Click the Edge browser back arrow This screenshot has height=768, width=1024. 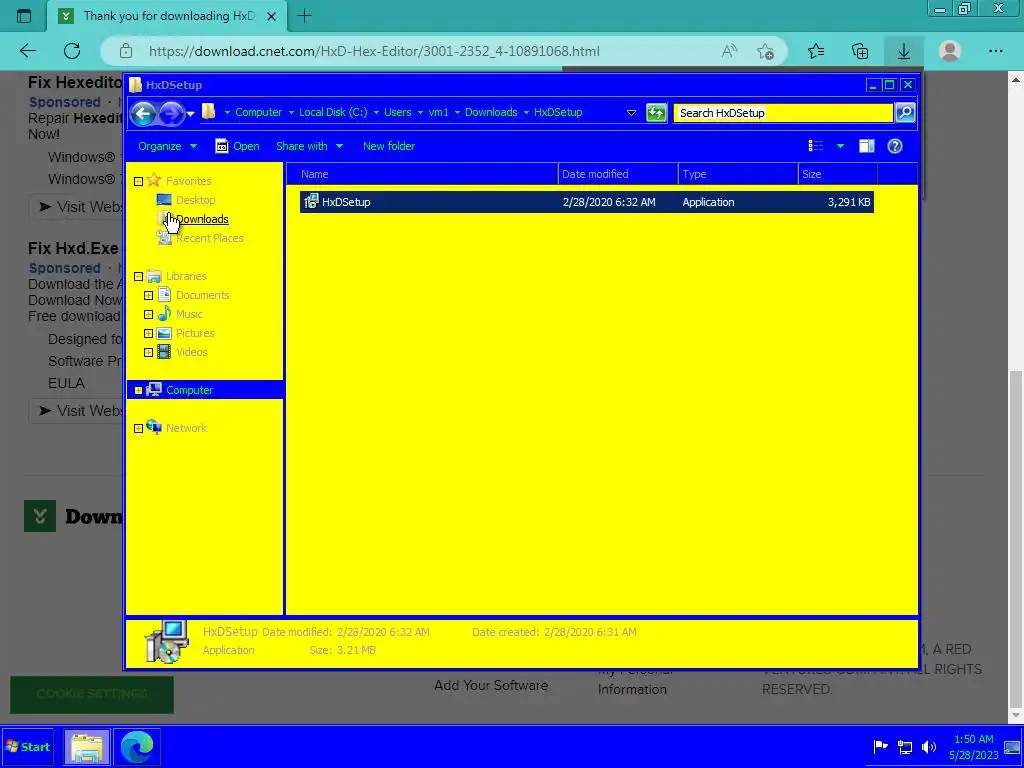tap(27, 51)
